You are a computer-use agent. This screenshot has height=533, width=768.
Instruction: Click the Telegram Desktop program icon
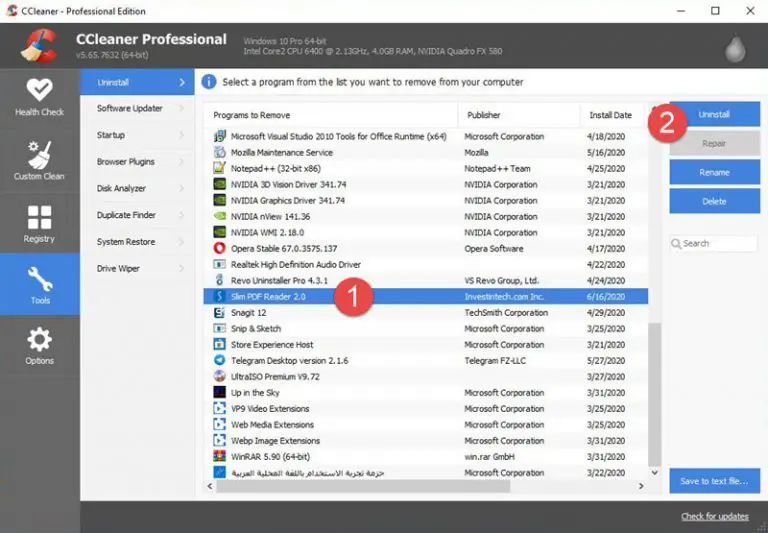pyautogui.click(x=219, y=360)
